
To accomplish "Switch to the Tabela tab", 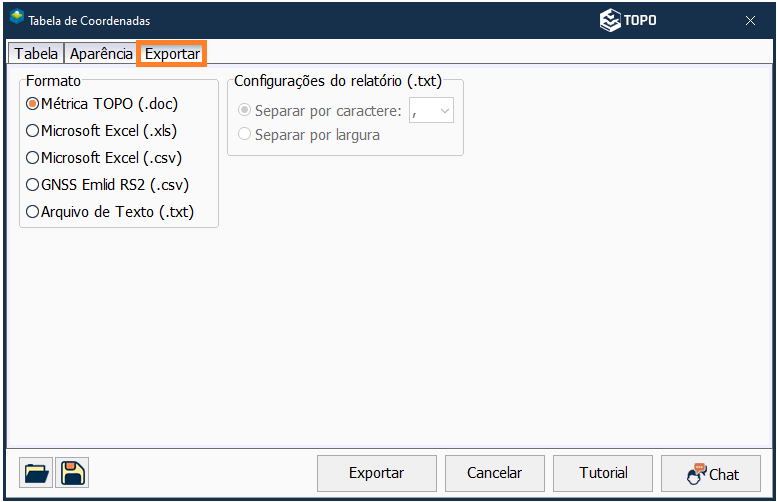I will (36, 54).
